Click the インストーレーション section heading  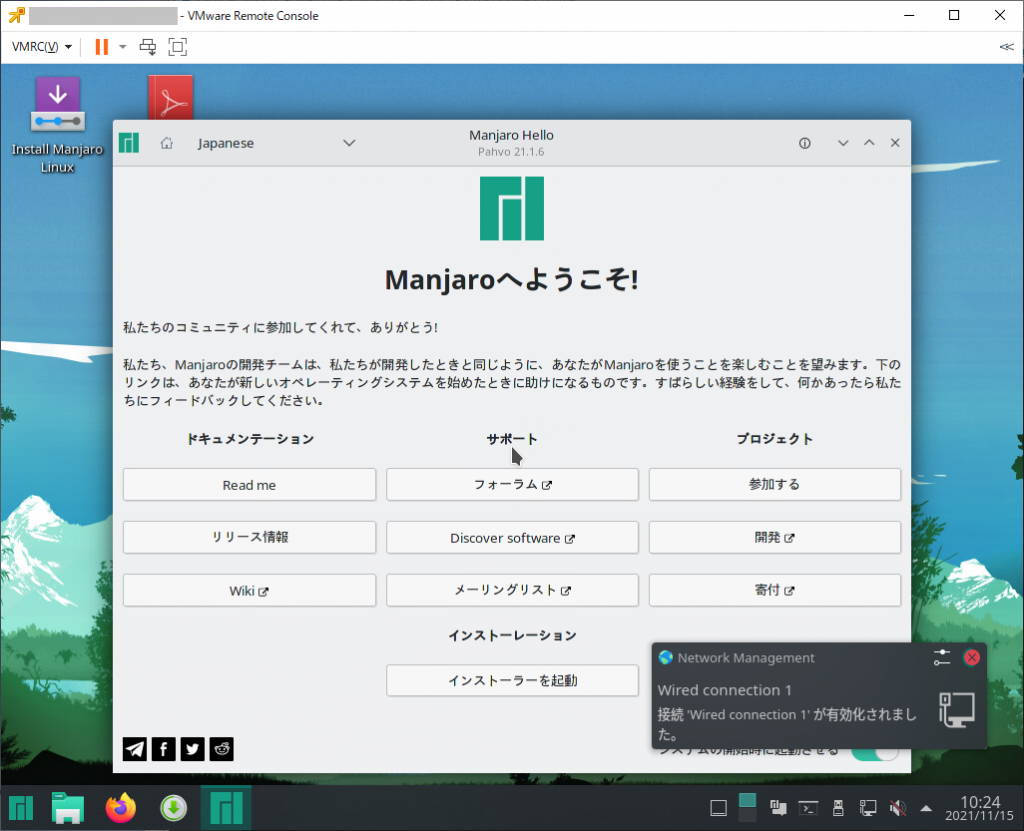click(513, 636)
